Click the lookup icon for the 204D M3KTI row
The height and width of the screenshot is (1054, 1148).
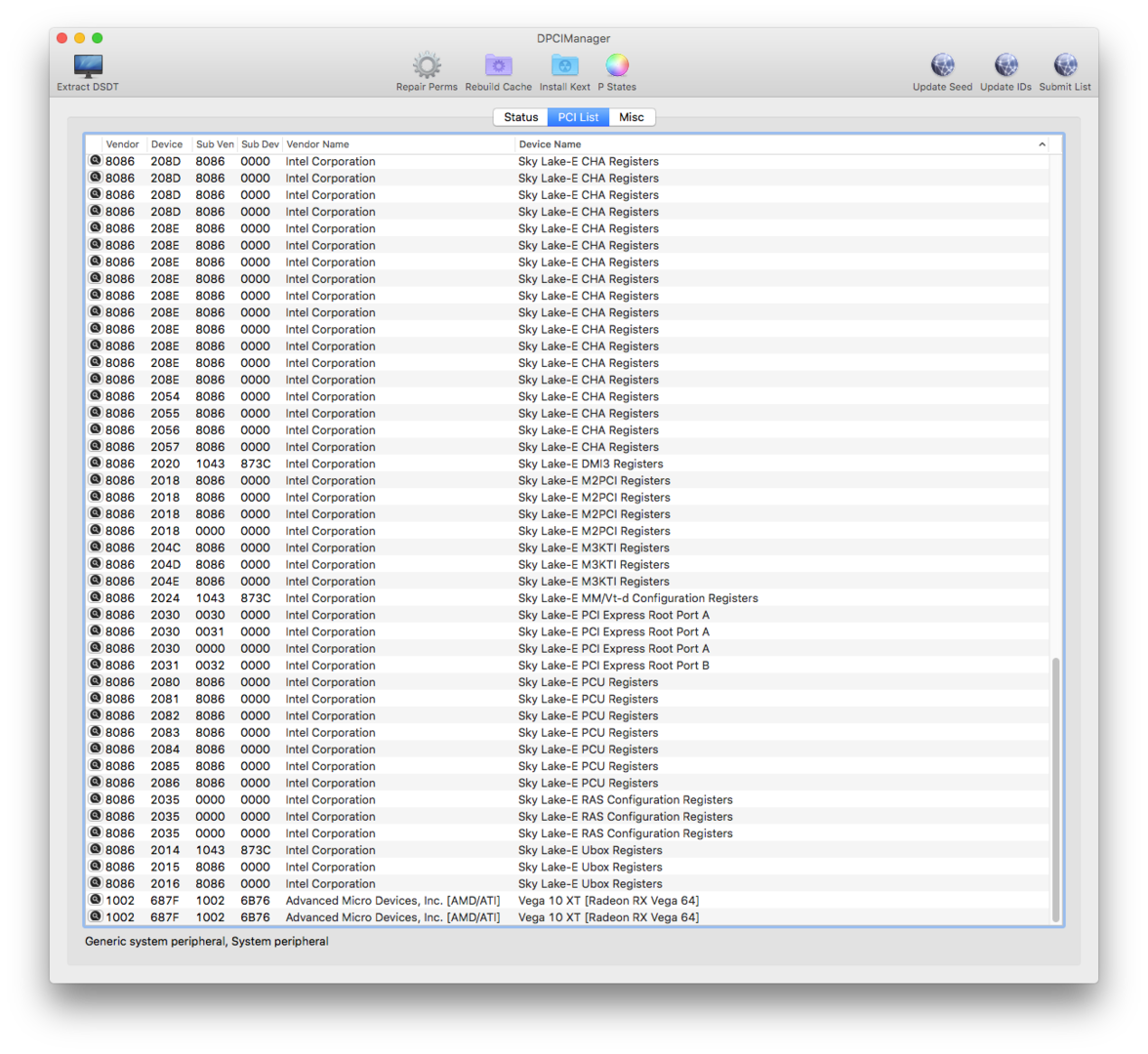(x=96, y=564)
